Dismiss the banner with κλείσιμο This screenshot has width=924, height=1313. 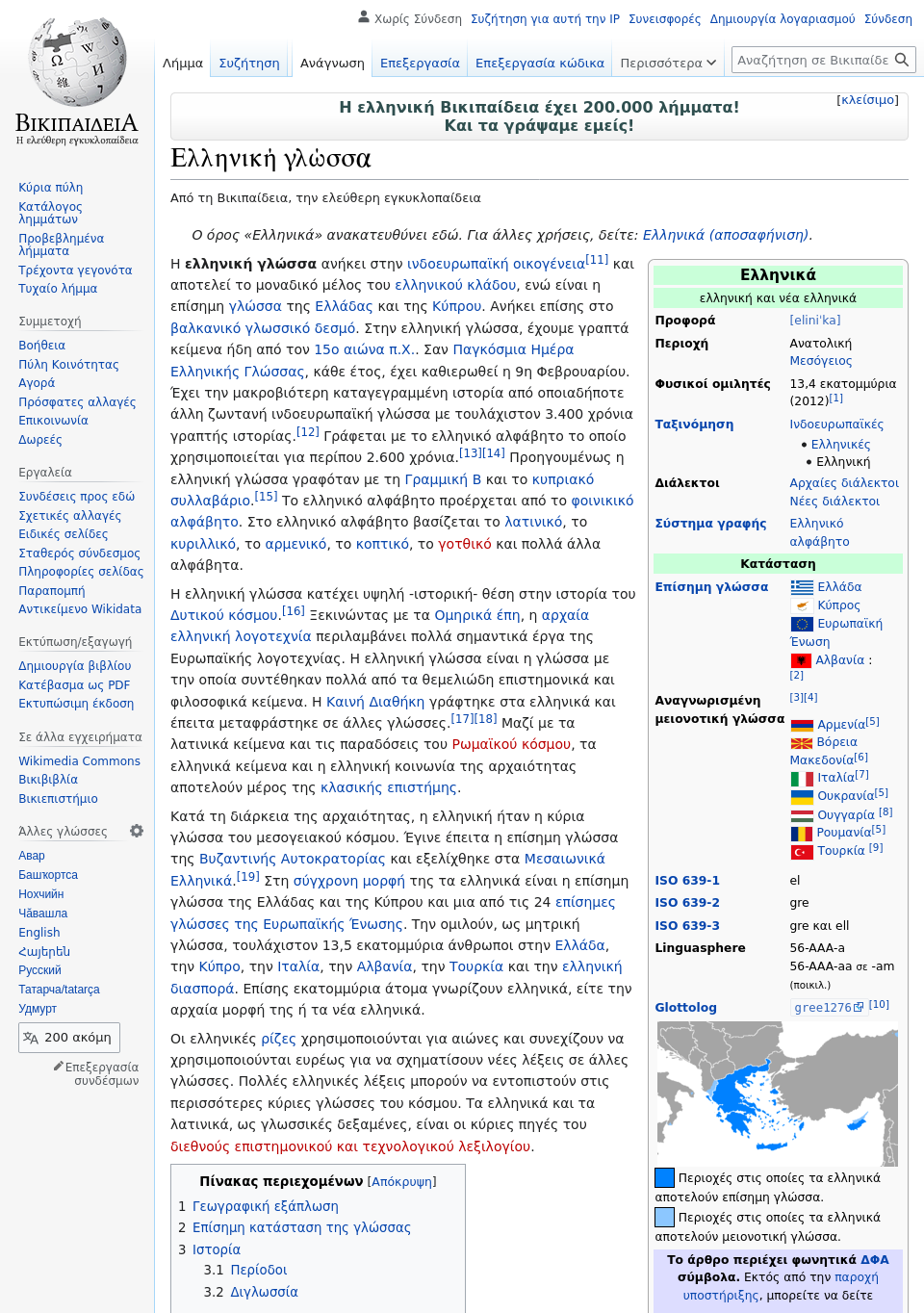[867, 100]
